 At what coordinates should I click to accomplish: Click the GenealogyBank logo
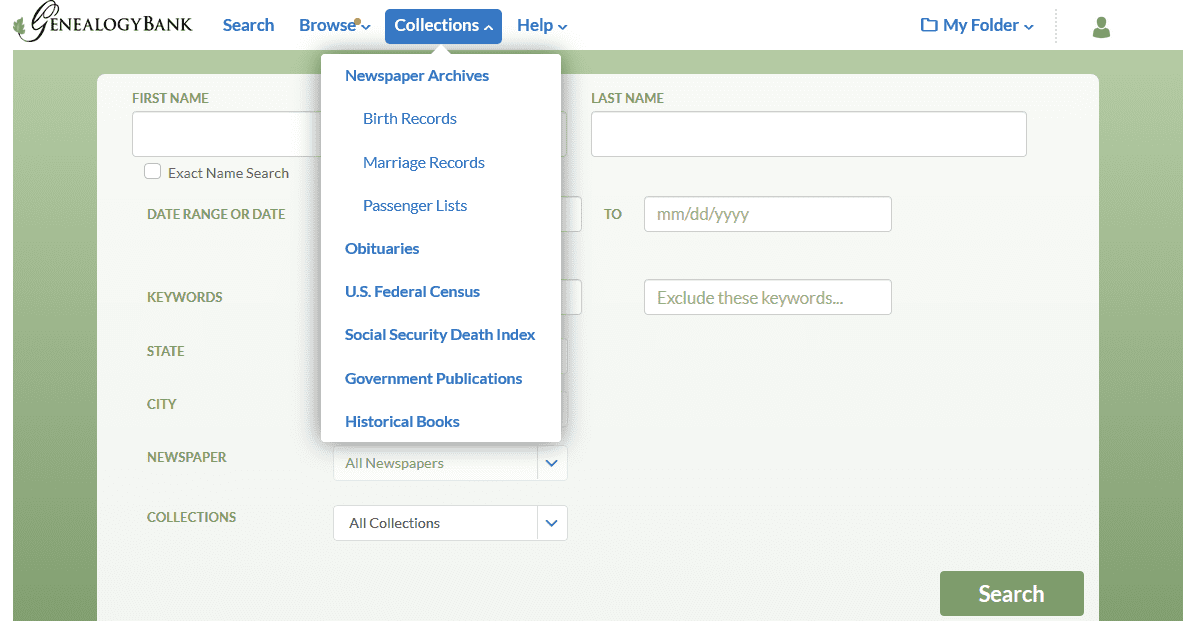click(x=103, y=23)
